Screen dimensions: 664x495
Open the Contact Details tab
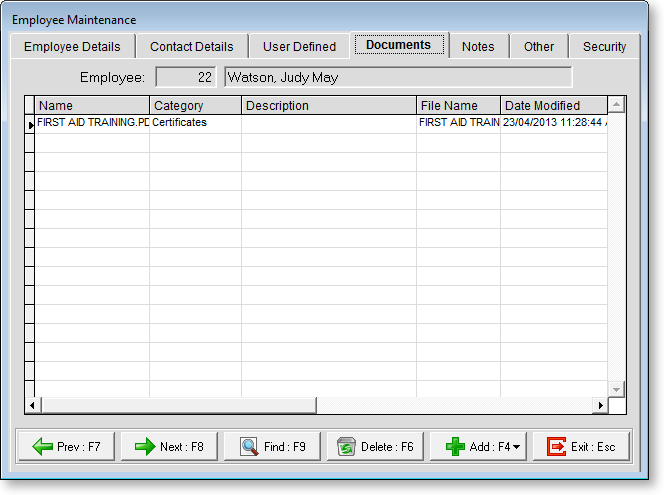(191, 46)
